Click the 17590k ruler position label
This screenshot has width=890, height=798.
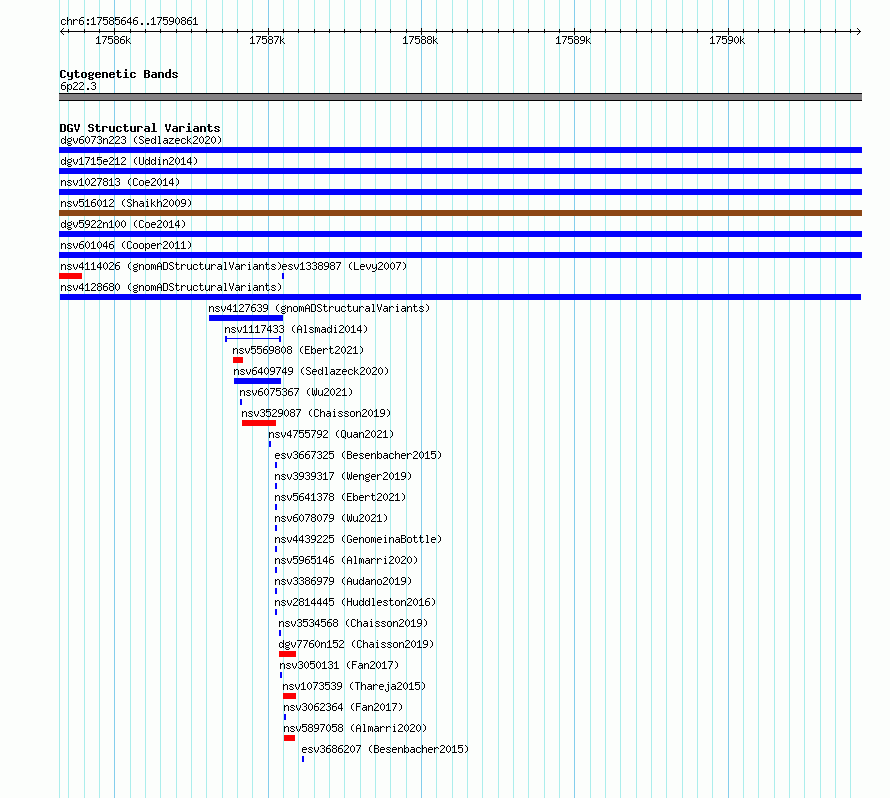[727, 40]
